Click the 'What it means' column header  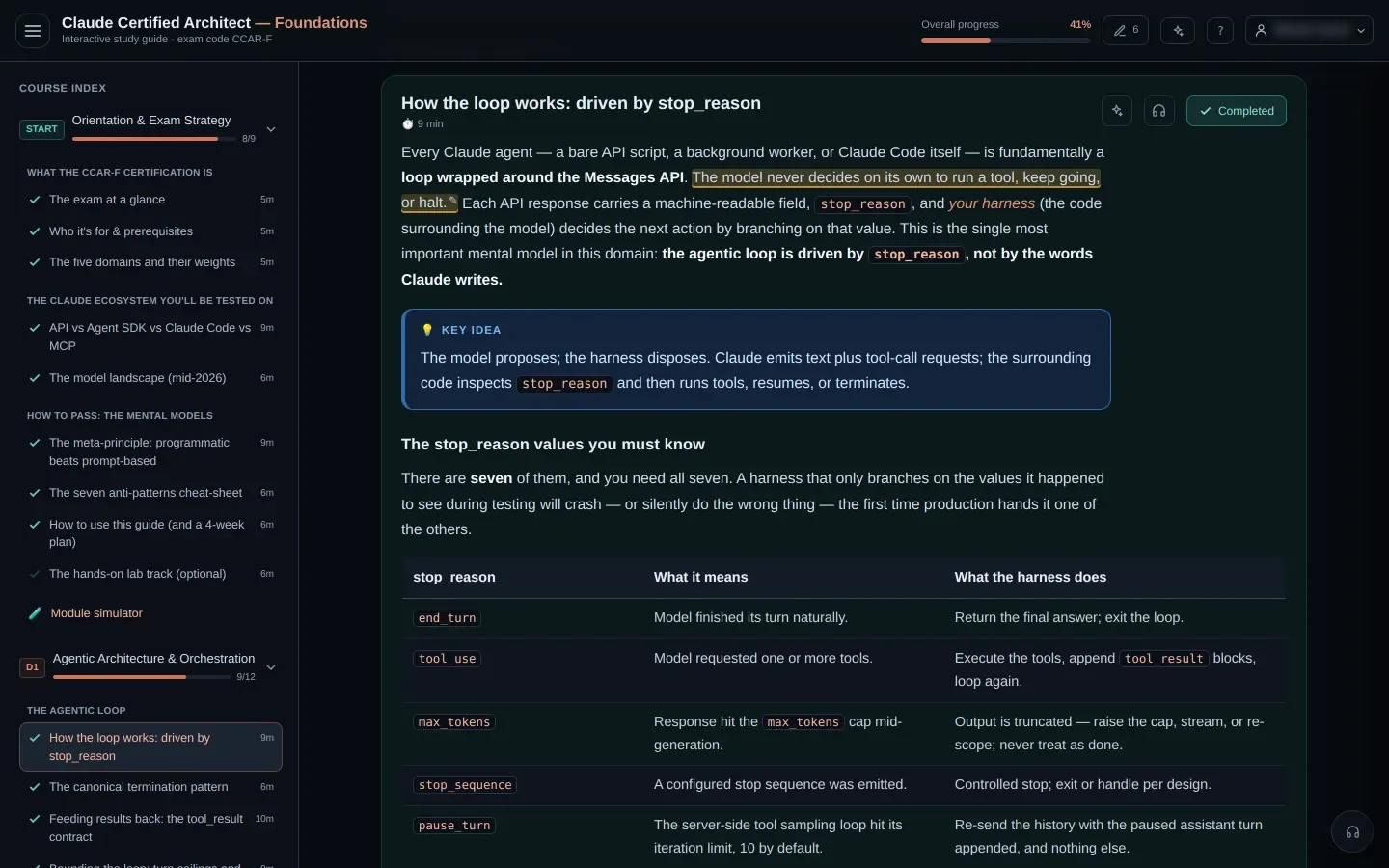click(x=701, y=577)
